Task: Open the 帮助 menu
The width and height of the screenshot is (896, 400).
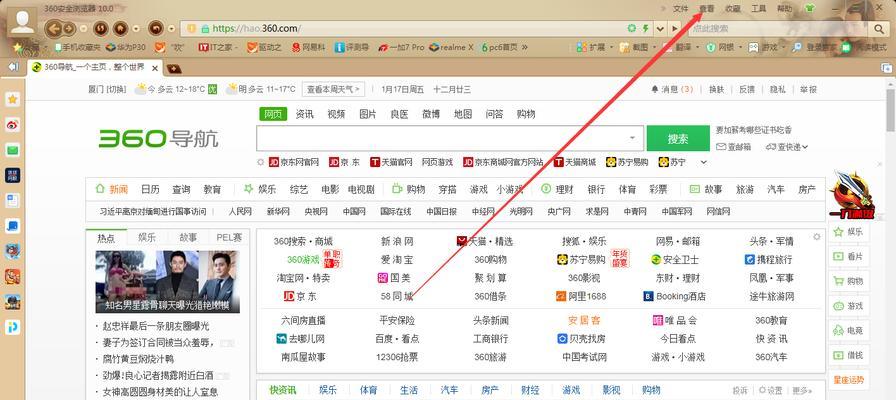Action: coord(785,9)
